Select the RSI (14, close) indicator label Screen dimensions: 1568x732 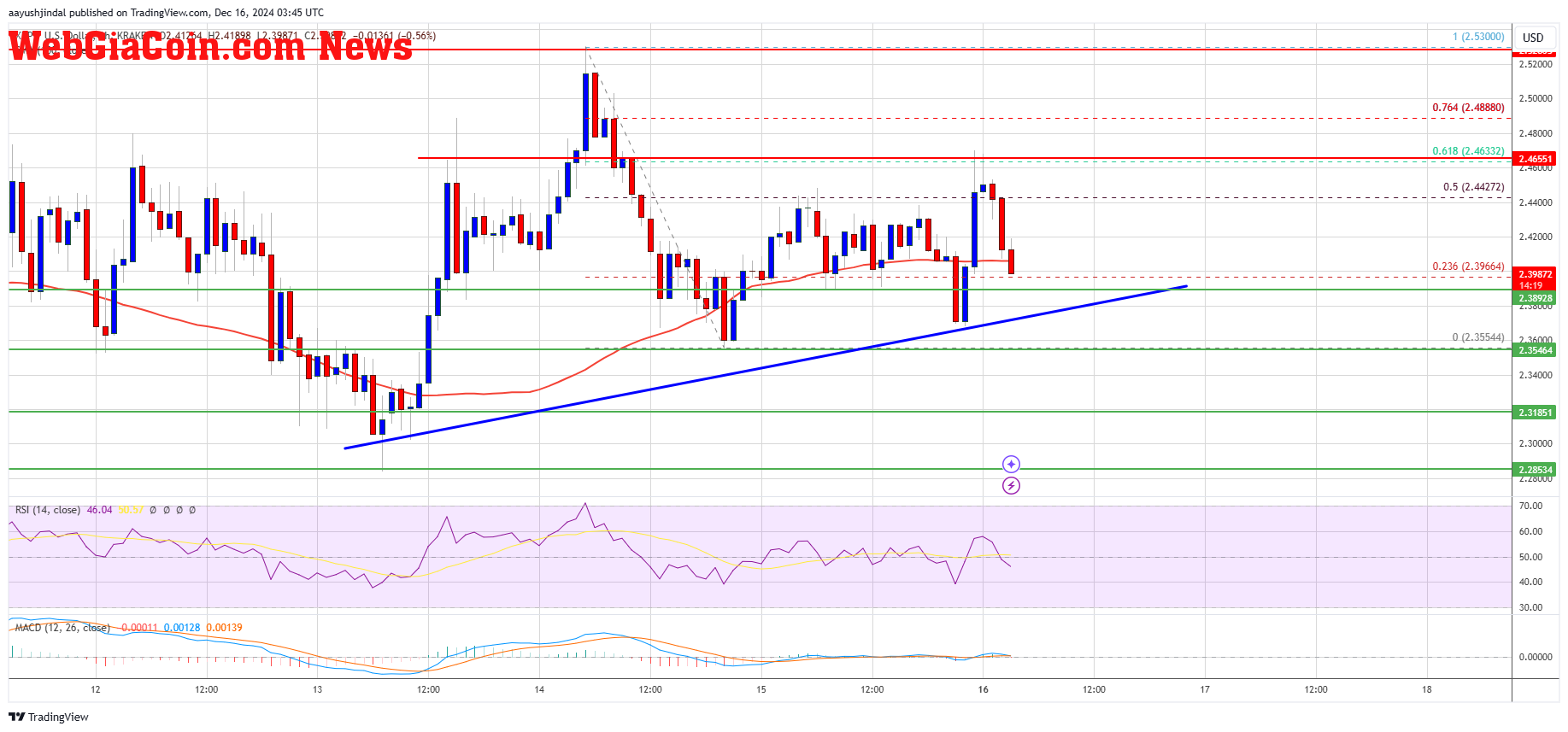tap(48, 510)
